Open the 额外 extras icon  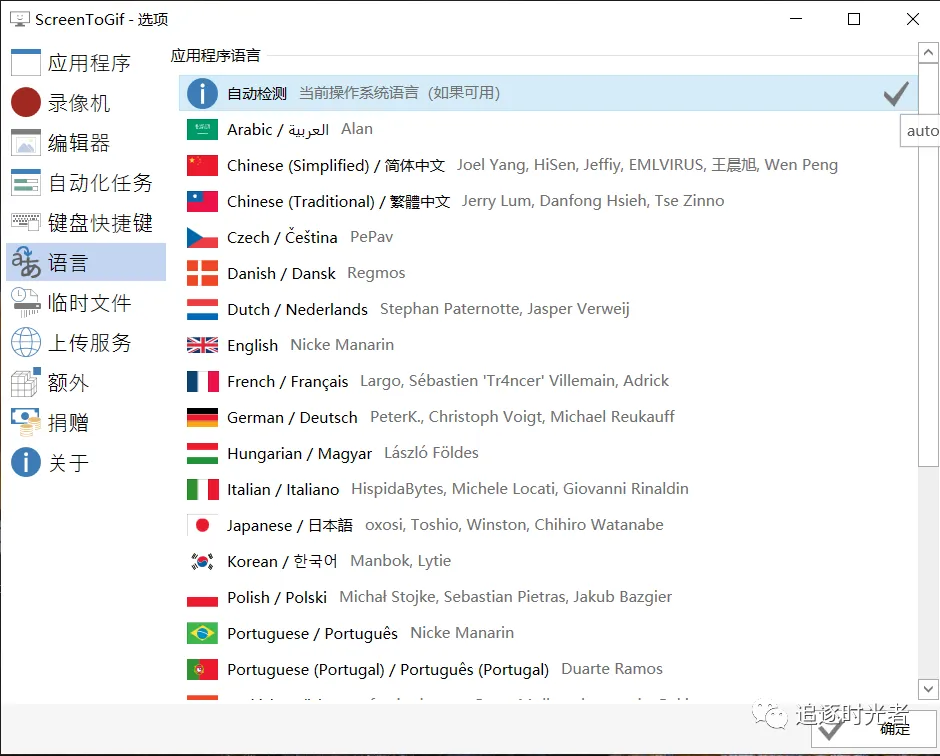pos(26,382)
